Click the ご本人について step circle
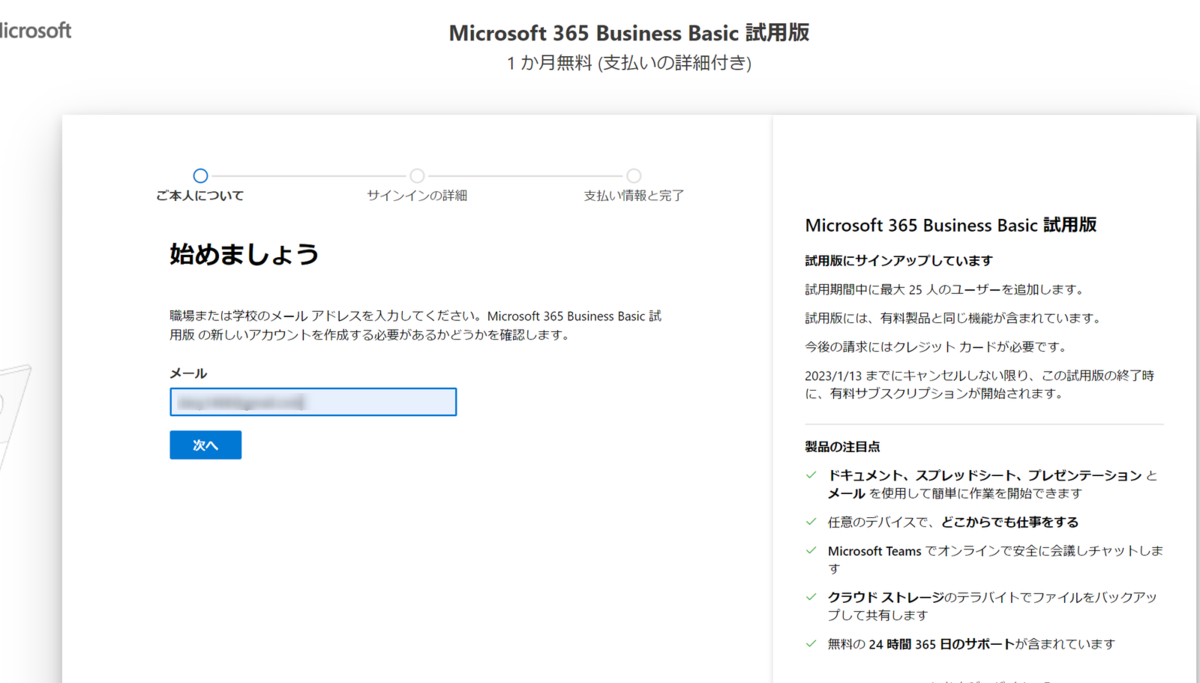 coord(200,176)
